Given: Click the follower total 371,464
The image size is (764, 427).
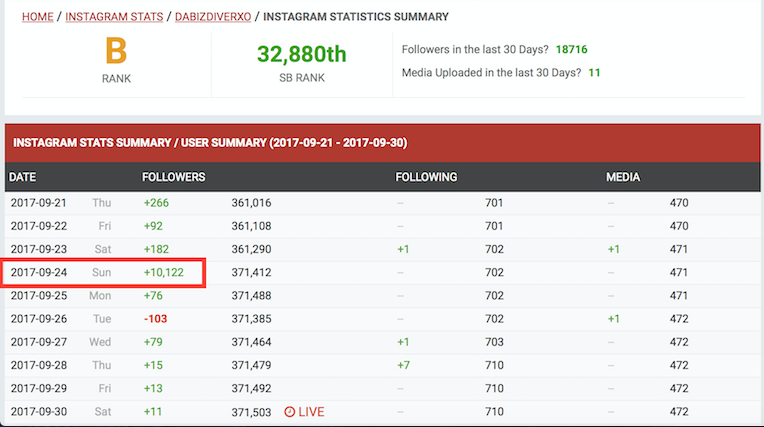Looking at the screenshot, I should pos(251,342).
